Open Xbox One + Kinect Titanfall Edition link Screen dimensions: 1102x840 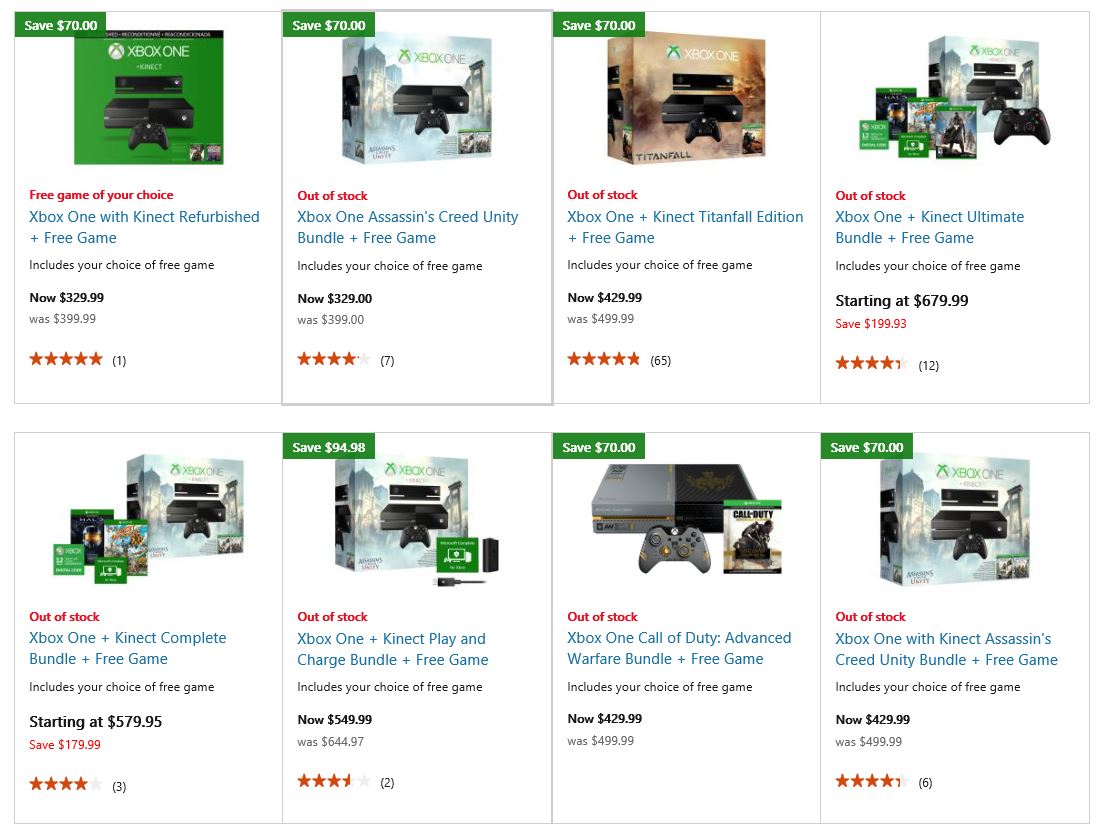point(685,227)
